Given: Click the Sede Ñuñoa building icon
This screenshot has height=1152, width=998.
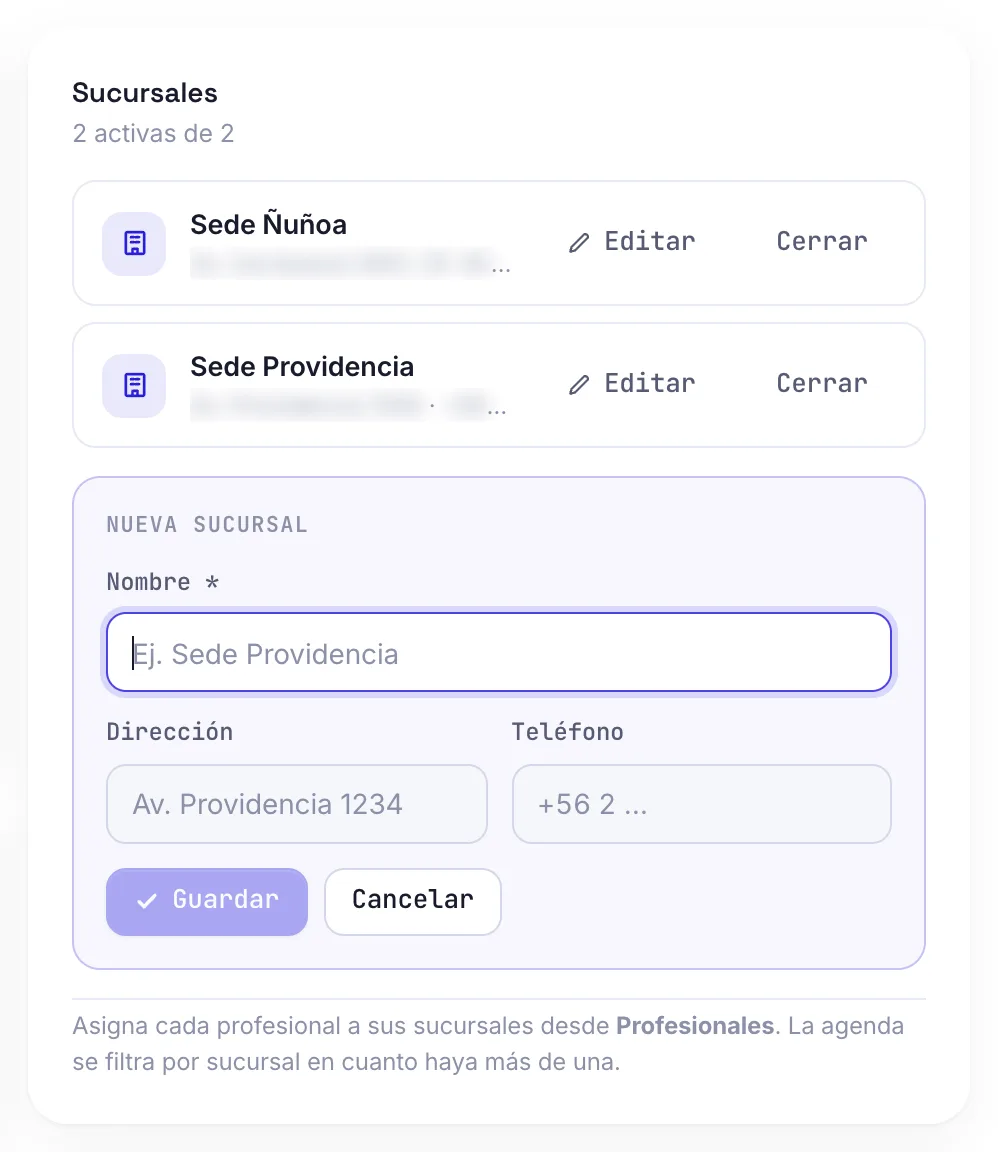Looking at the screenshot, I should tap(134, 243).
